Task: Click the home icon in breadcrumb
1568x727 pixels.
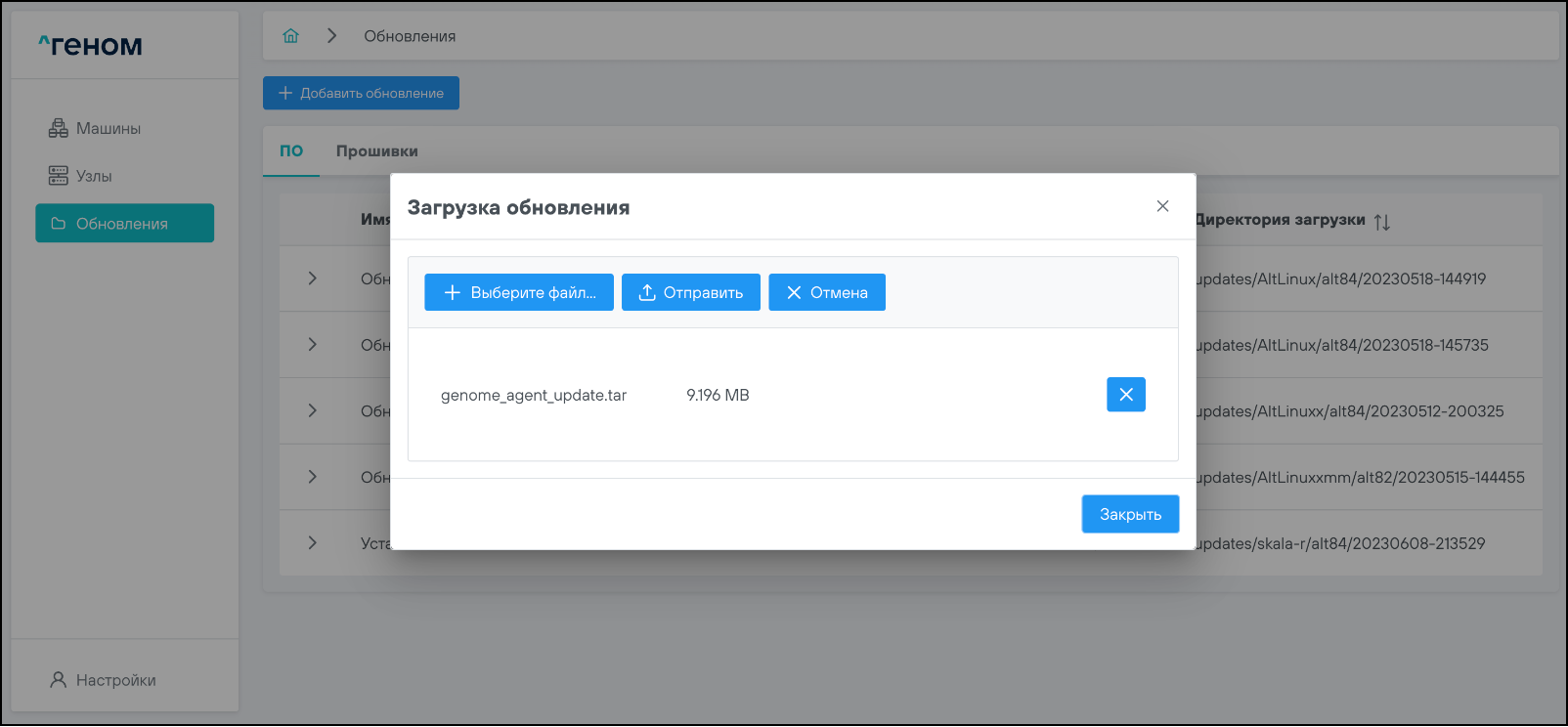Action: pyautogui.click(x=290, y=36)
